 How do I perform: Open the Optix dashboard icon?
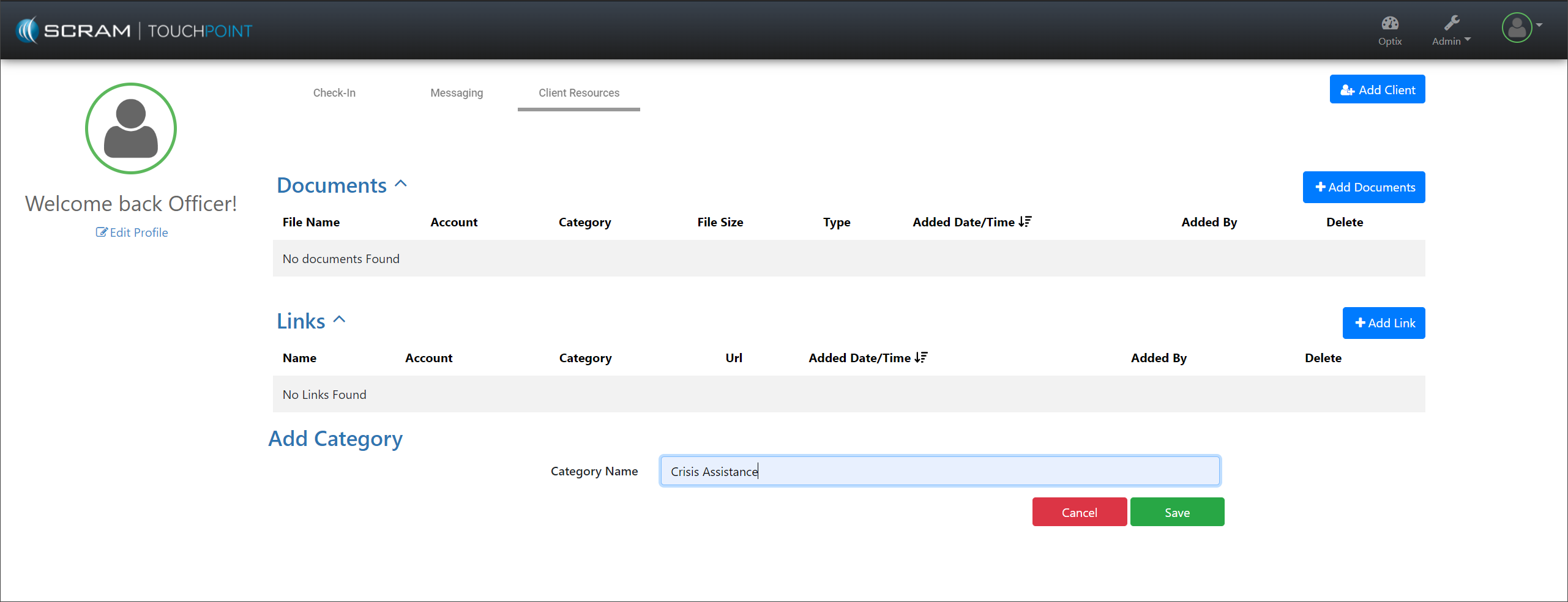[x=1389, y=30]
